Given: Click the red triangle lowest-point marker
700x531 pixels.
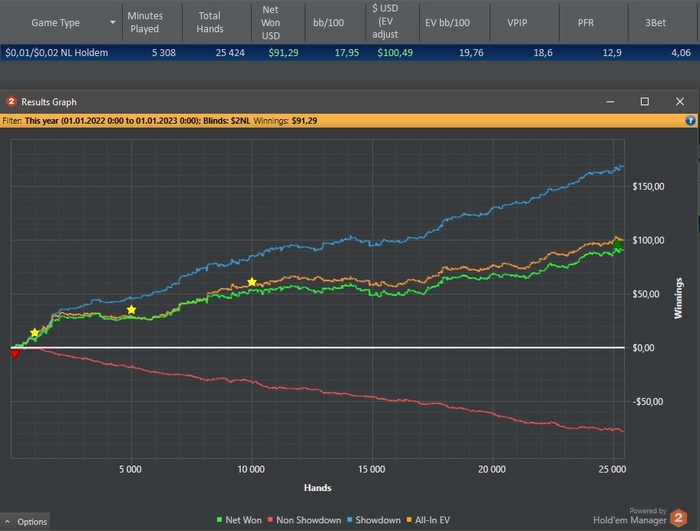Looking at the screenshot, I should click(14, 354).
